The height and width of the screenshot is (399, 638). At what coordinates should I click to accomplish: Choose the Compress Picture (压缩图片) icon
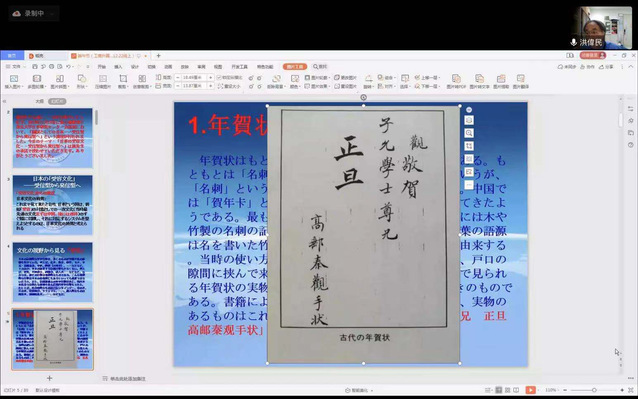(103, 81)
